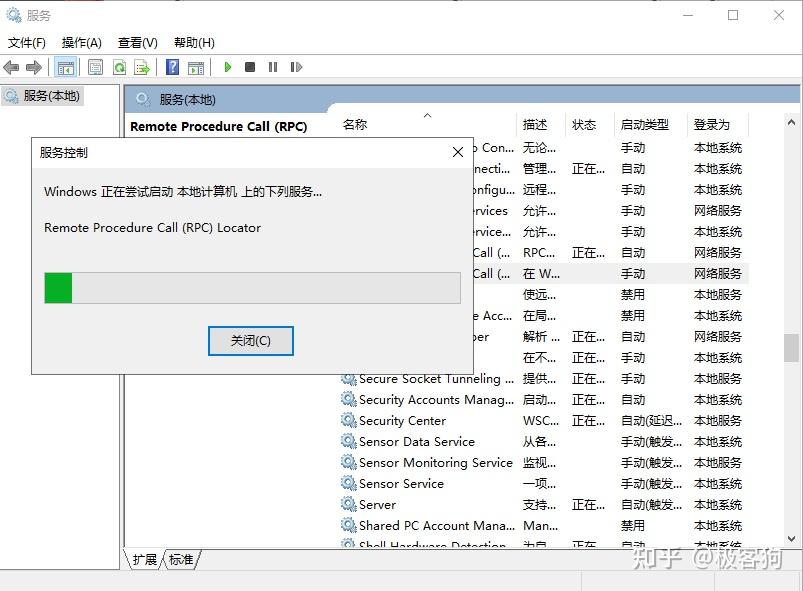Open the 操作(A) menu
Viewport: 803px width, 591px height.
point(81,43)
